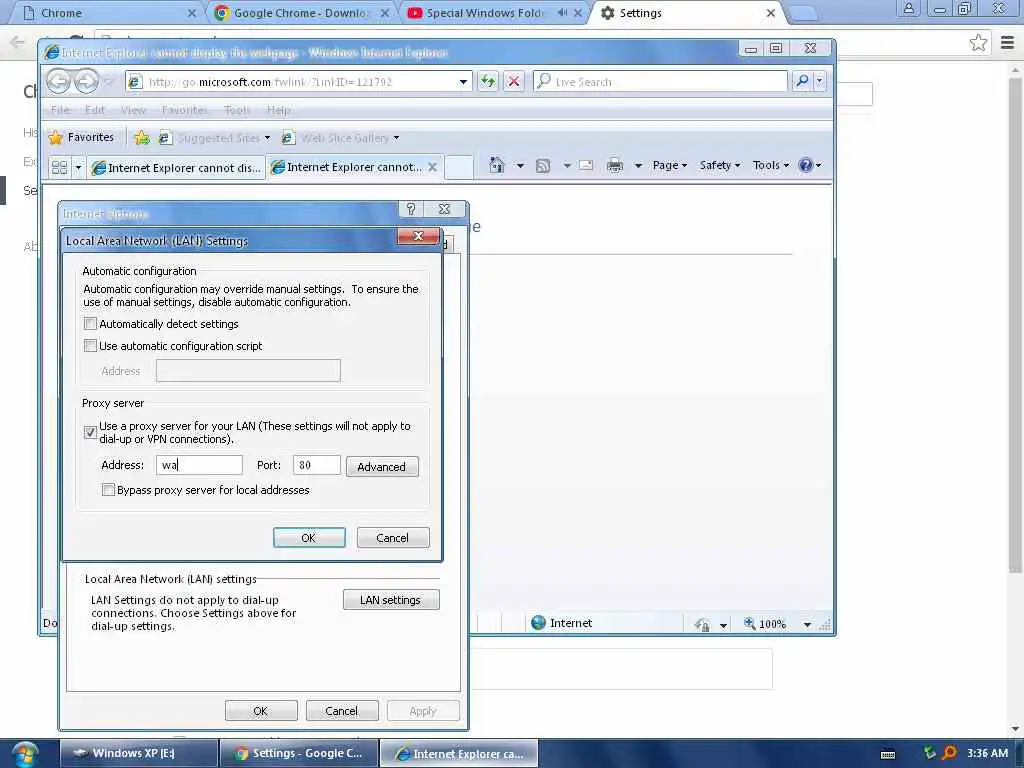
Task: Open Windows XP (E:) taskbar item
Action: pyautogui.click(x=138, y=753)
